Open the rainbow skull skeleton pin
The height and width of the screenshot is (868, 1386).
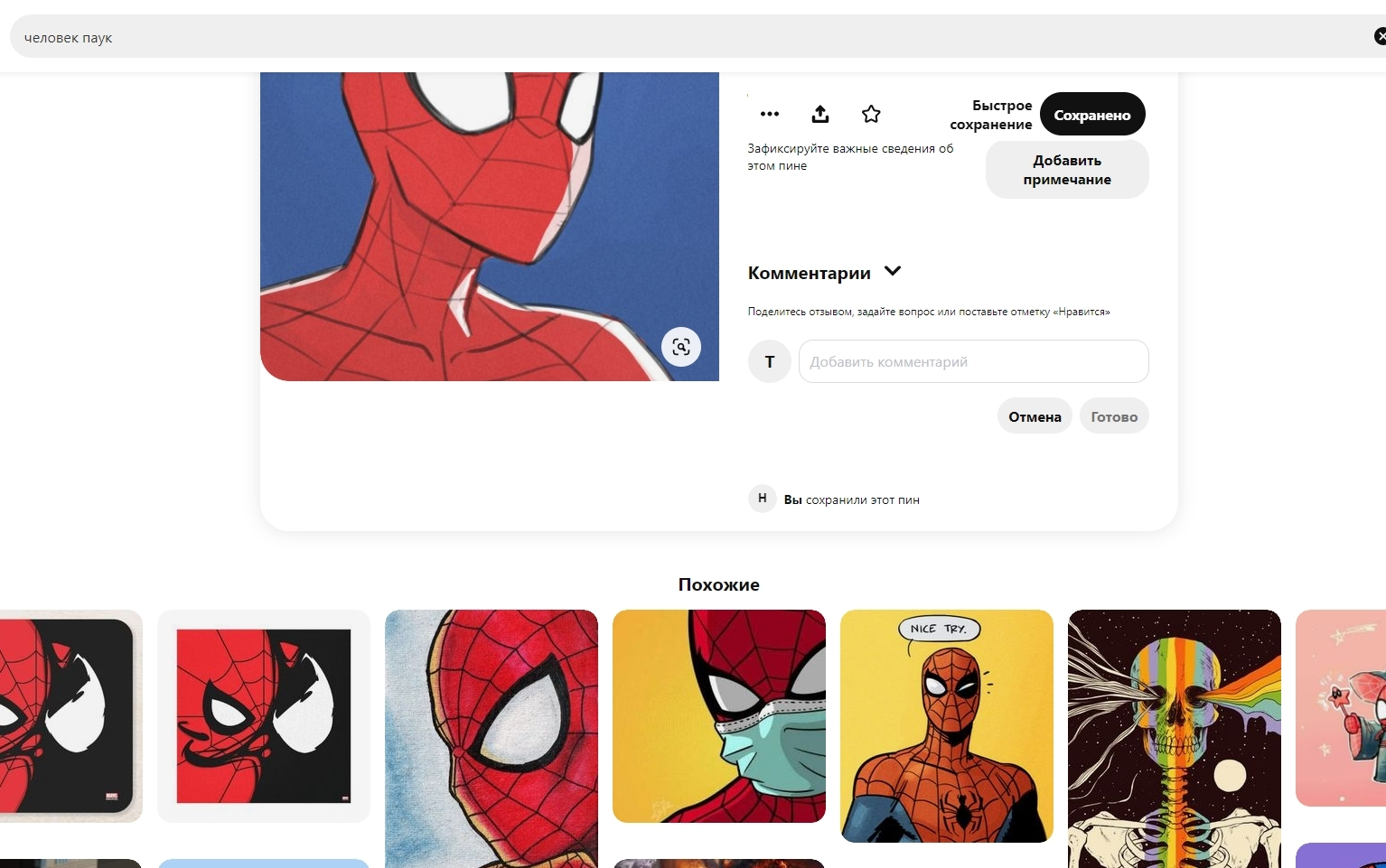[1175, 739]
